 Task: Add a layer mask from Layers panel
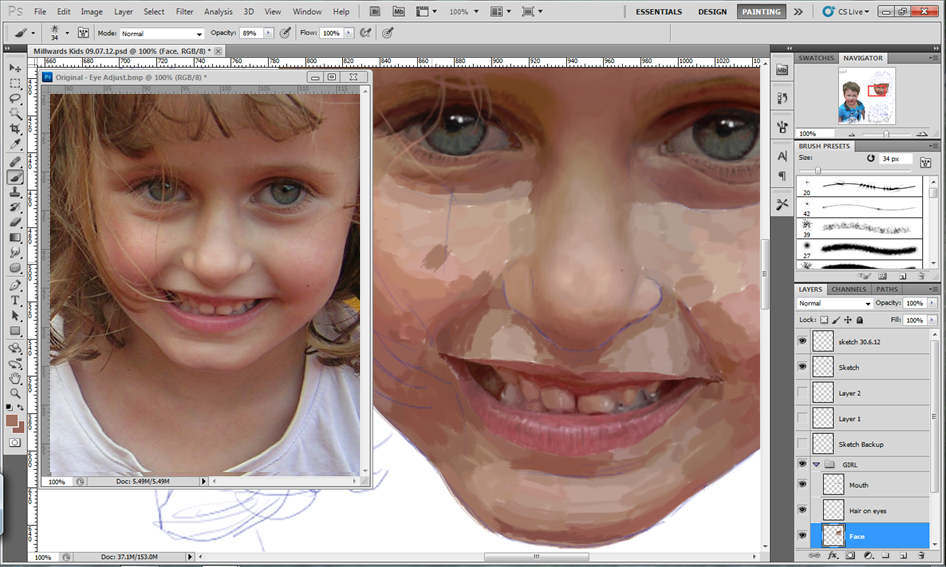849,554
